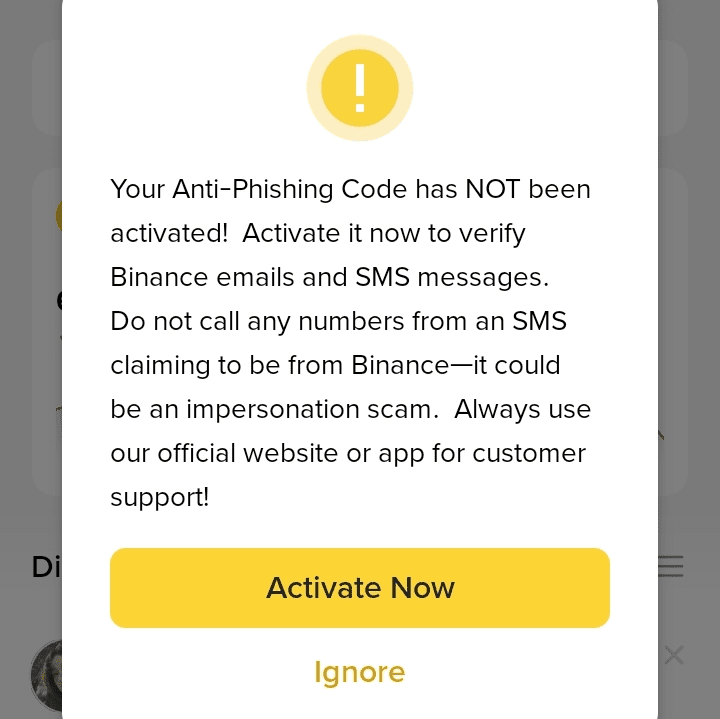
Task: Dismiss the warning with Ignore
Action: tap(359, 672)
